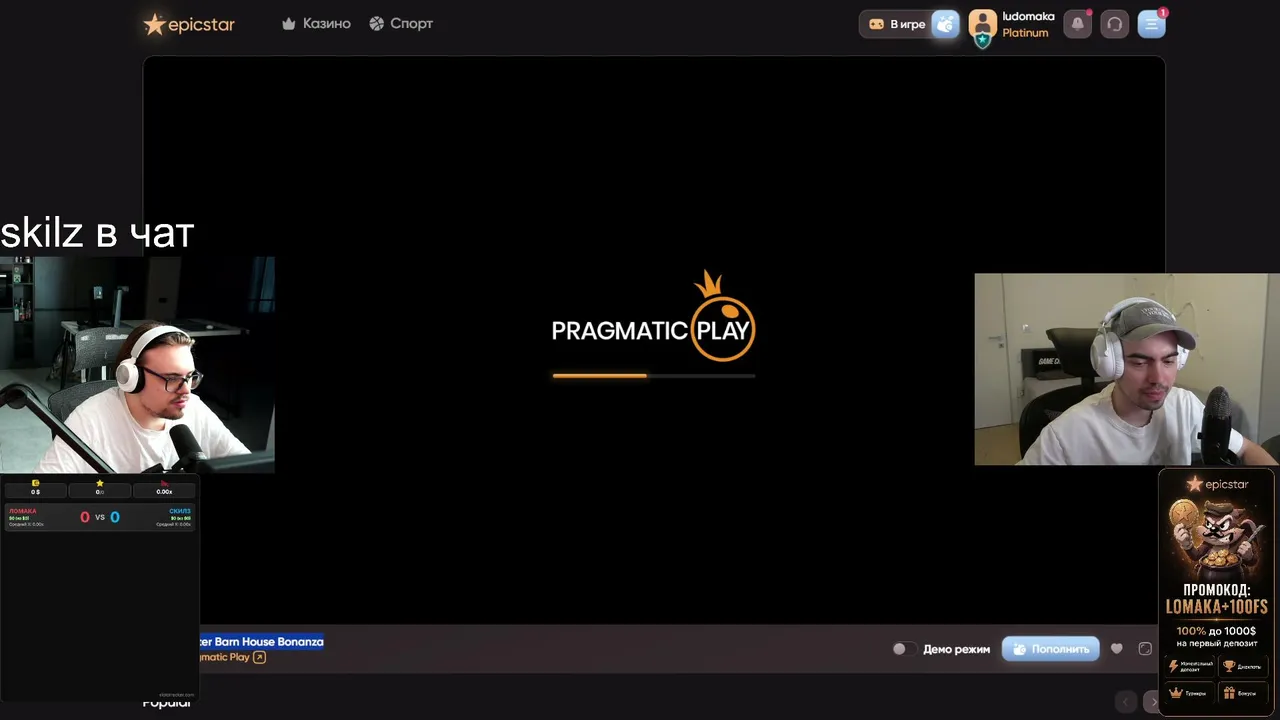Click the star tracker stat
The height and width of the screenshot is (720, 1280).
pos(99,488)
